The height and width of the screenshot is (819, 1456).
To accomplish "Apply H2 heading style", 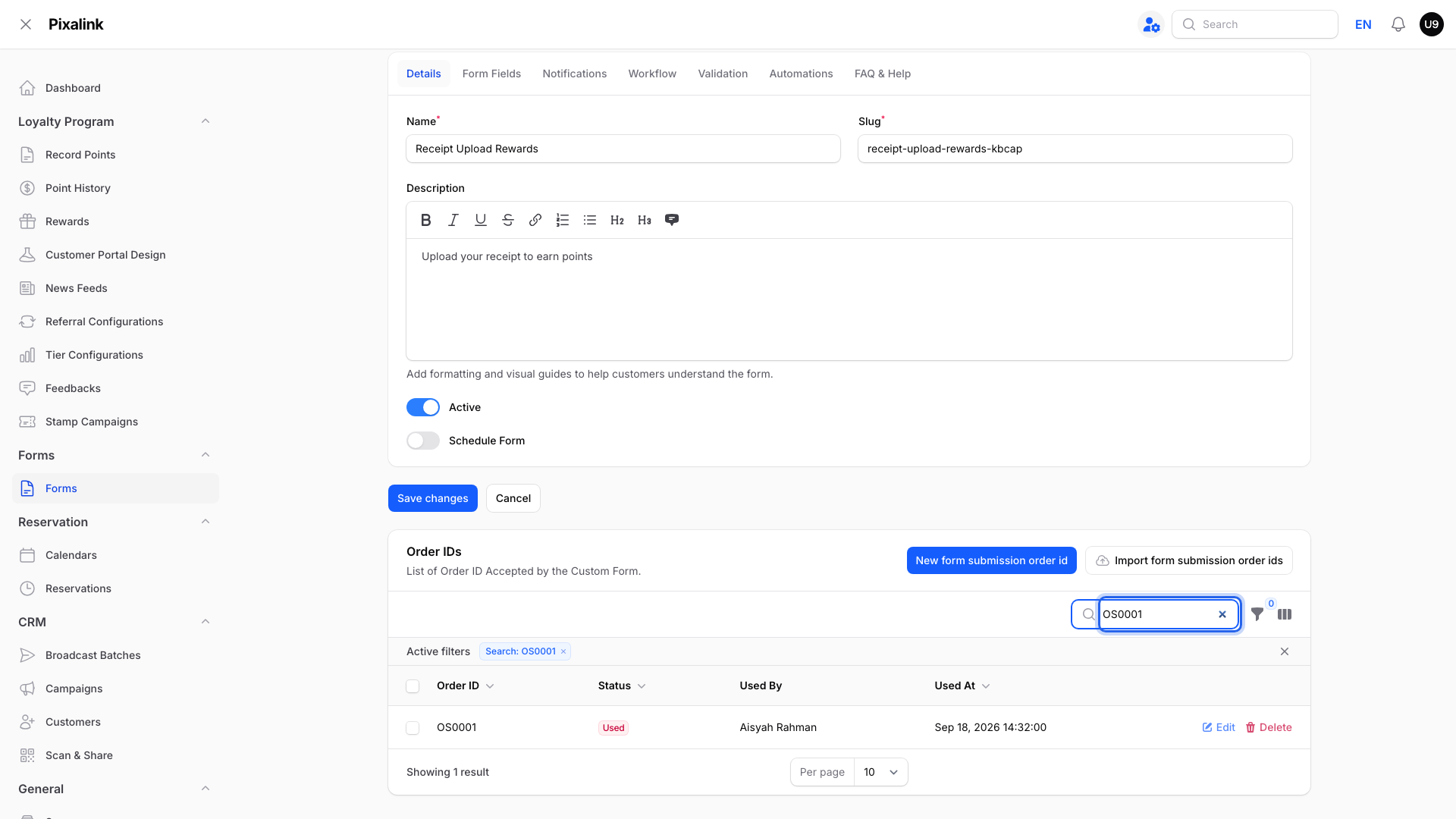I will [617, 220].
